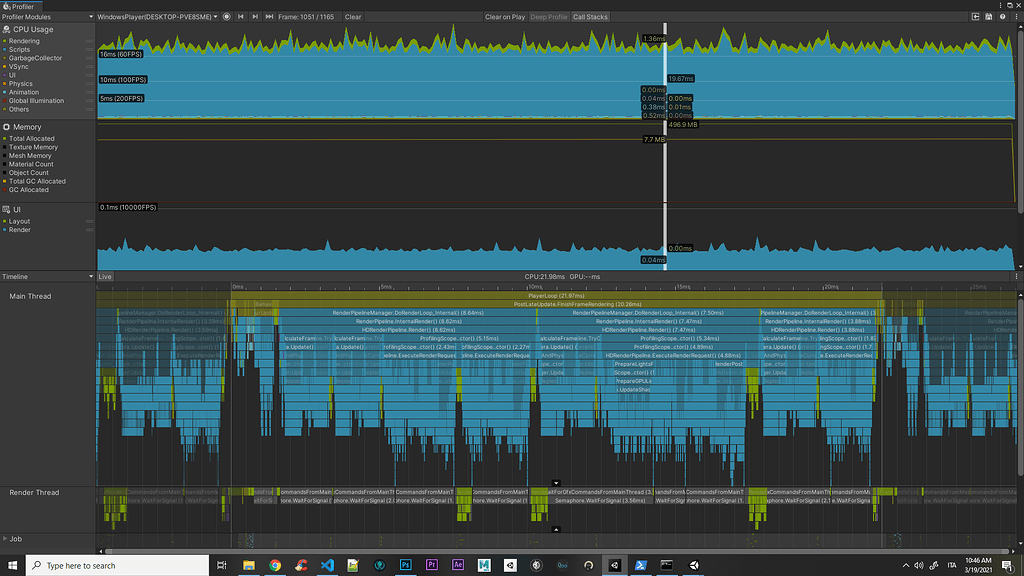Toggle the Rendering category color swatch
Screen dimensions: 1024x576
tap(5, 41)
